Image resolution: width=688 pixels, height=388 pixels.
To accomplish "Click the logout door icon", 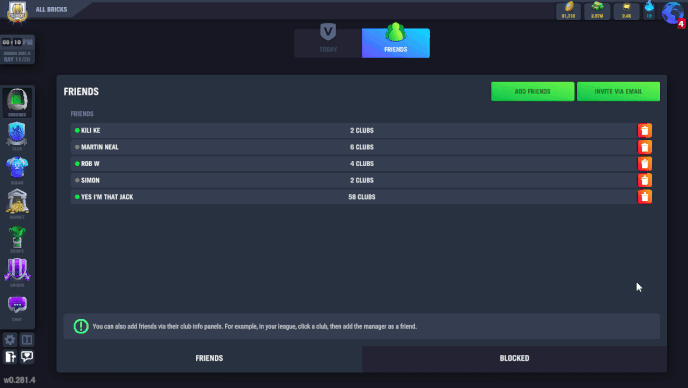I will click(10, 357).
